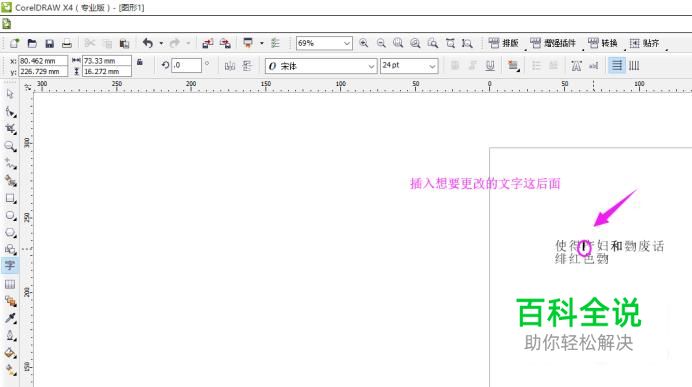The image size is (692, 387).
Task: Select the Text tool (字)
Action: (x=10, y=266)
